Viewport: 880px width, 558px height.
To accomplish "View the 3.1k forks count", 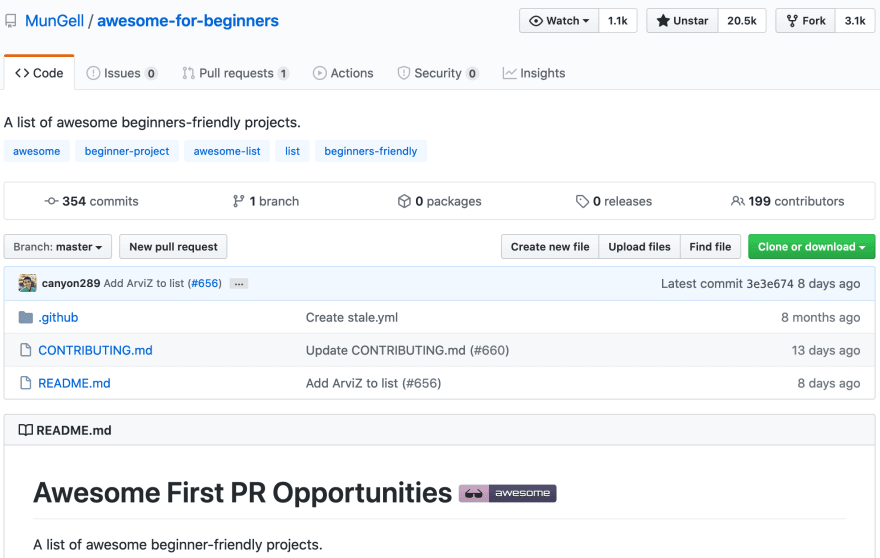I will click(x=855, y=21).
